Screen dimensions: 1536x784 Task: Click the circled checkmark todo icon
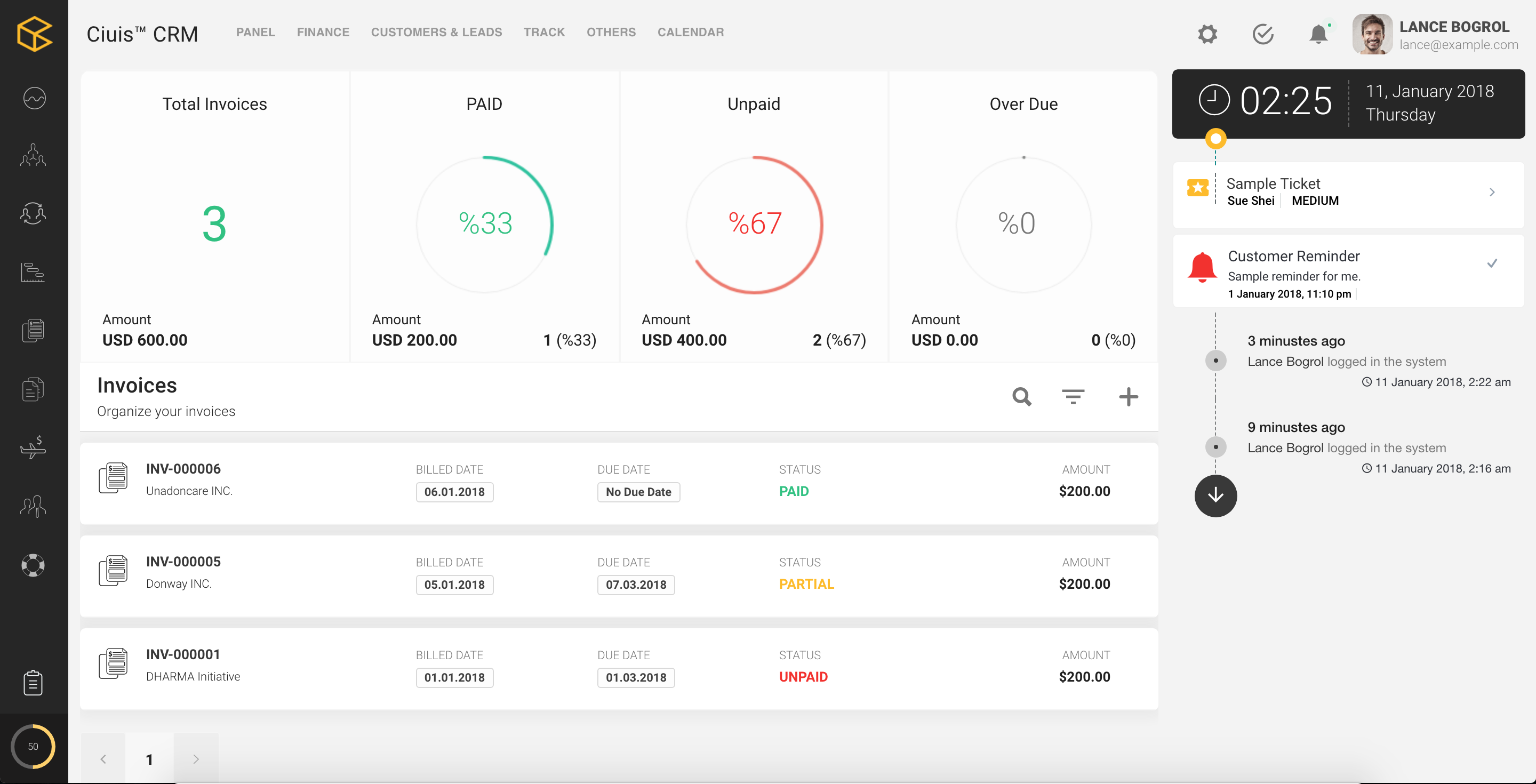[x=1262, y=34]
